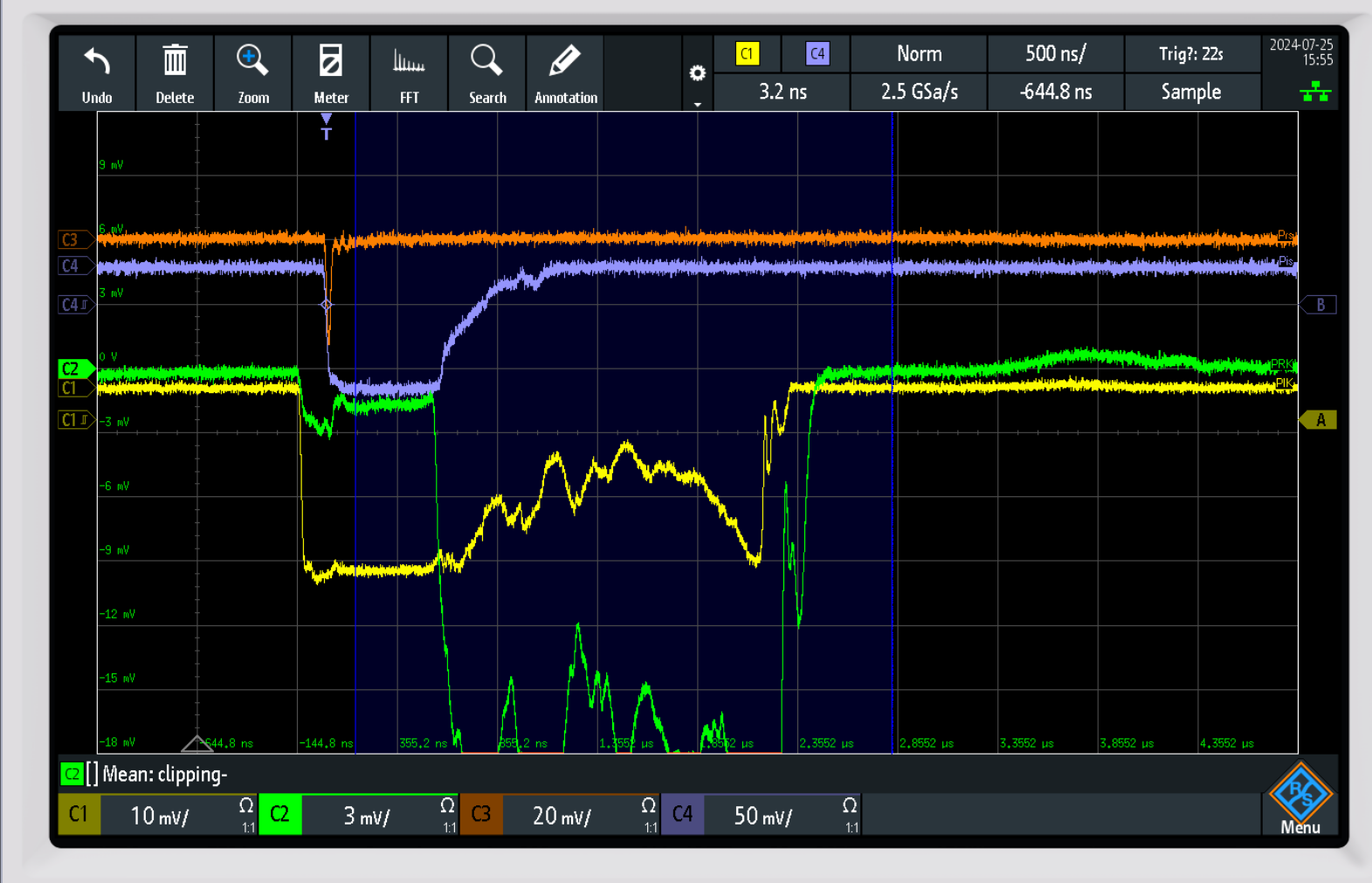The width and height of the screenshot is (1372, 883).
Task: Open the 500 ns/ time scale setting
Action: (1055, 54)
